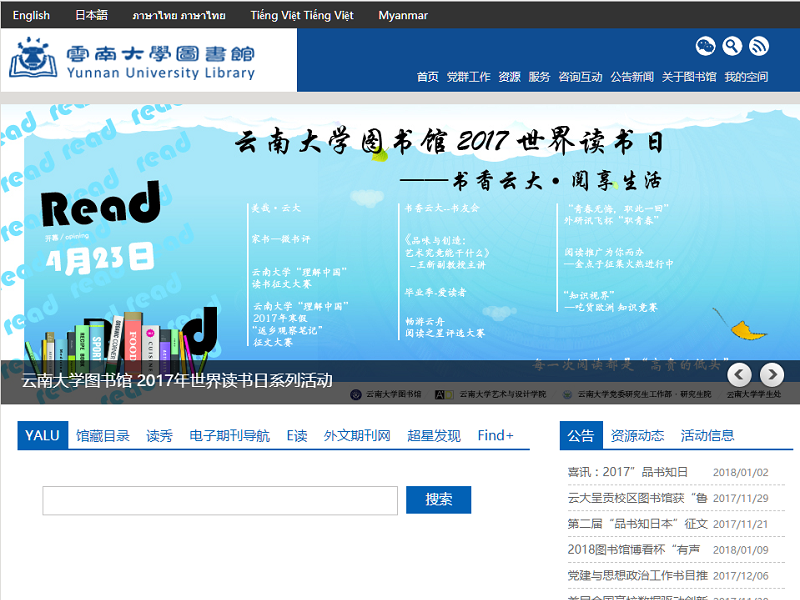Expand the 服务 navigation menu
This screenshot has width=800, height=600.
pyautogui.click(x=539, y=77)
